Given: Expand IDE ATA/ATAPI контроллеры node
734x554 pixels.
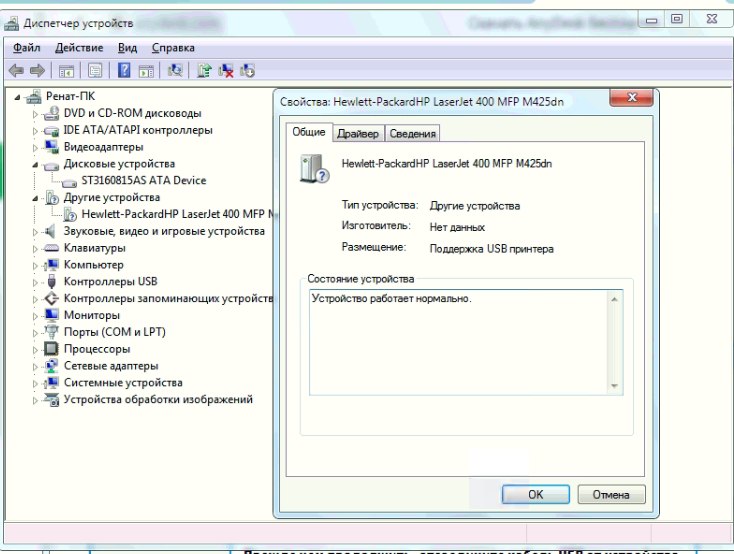Looking at the screenshot, I should tap(35, 131).
